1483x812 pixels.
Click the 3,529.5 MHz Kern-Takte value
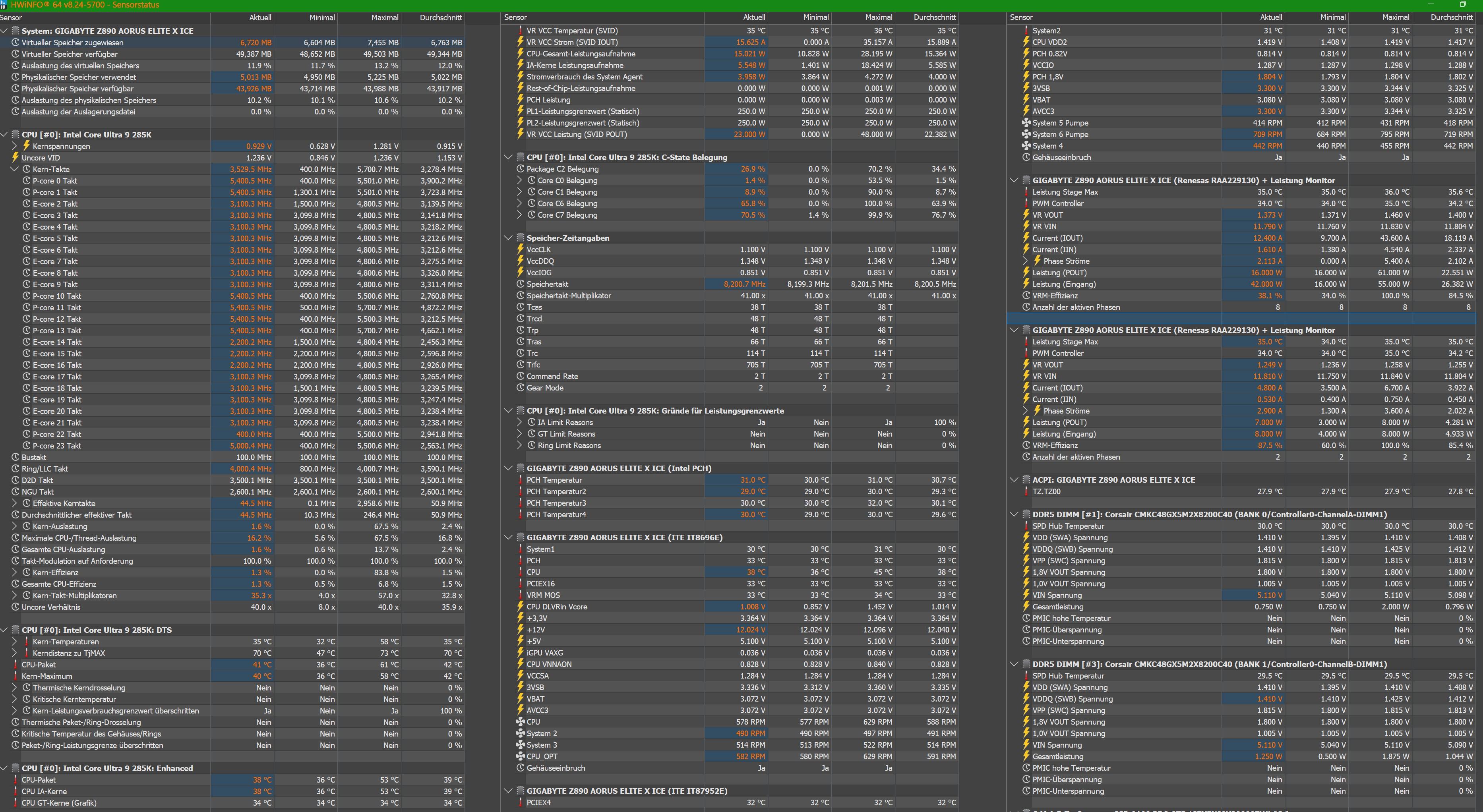pyautogui.click(x=250, y=169)
